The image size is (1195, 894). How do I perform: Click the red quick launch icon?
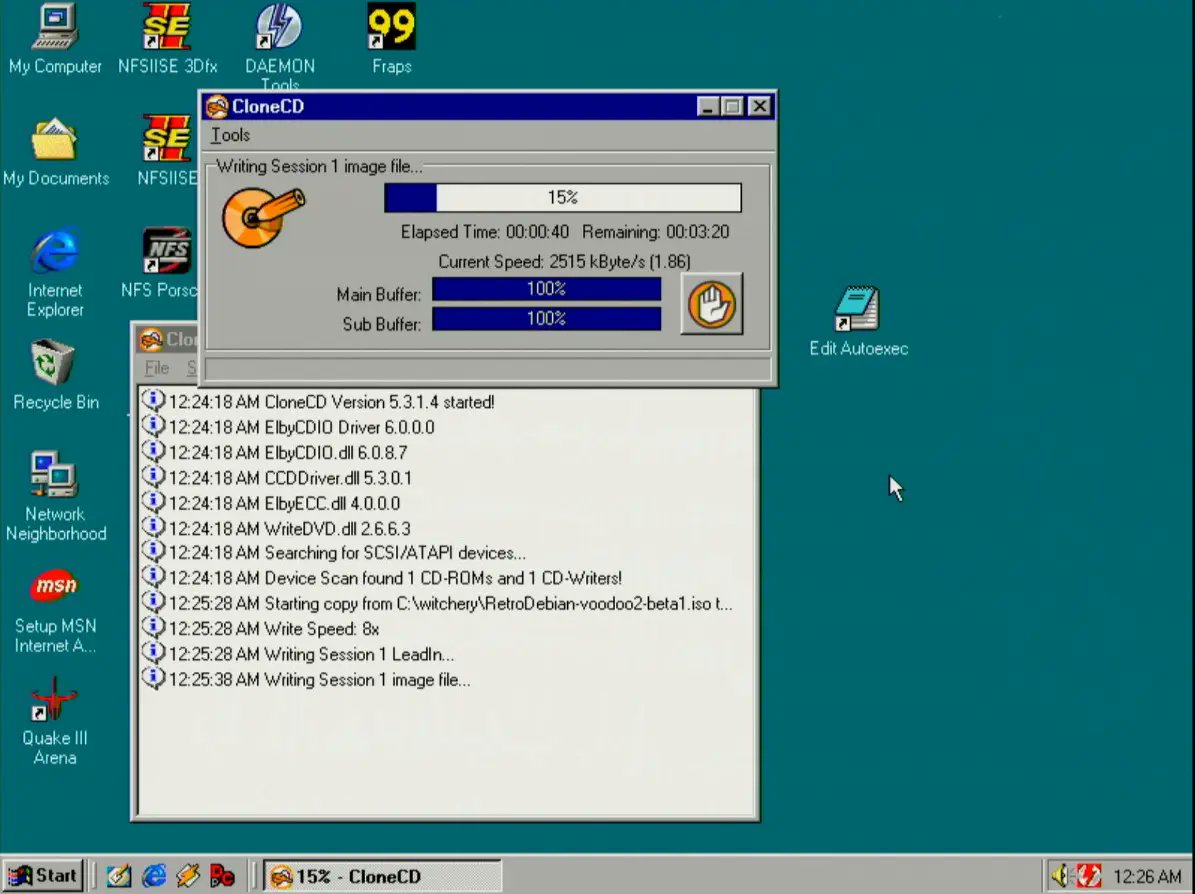[x=222, y=876]
